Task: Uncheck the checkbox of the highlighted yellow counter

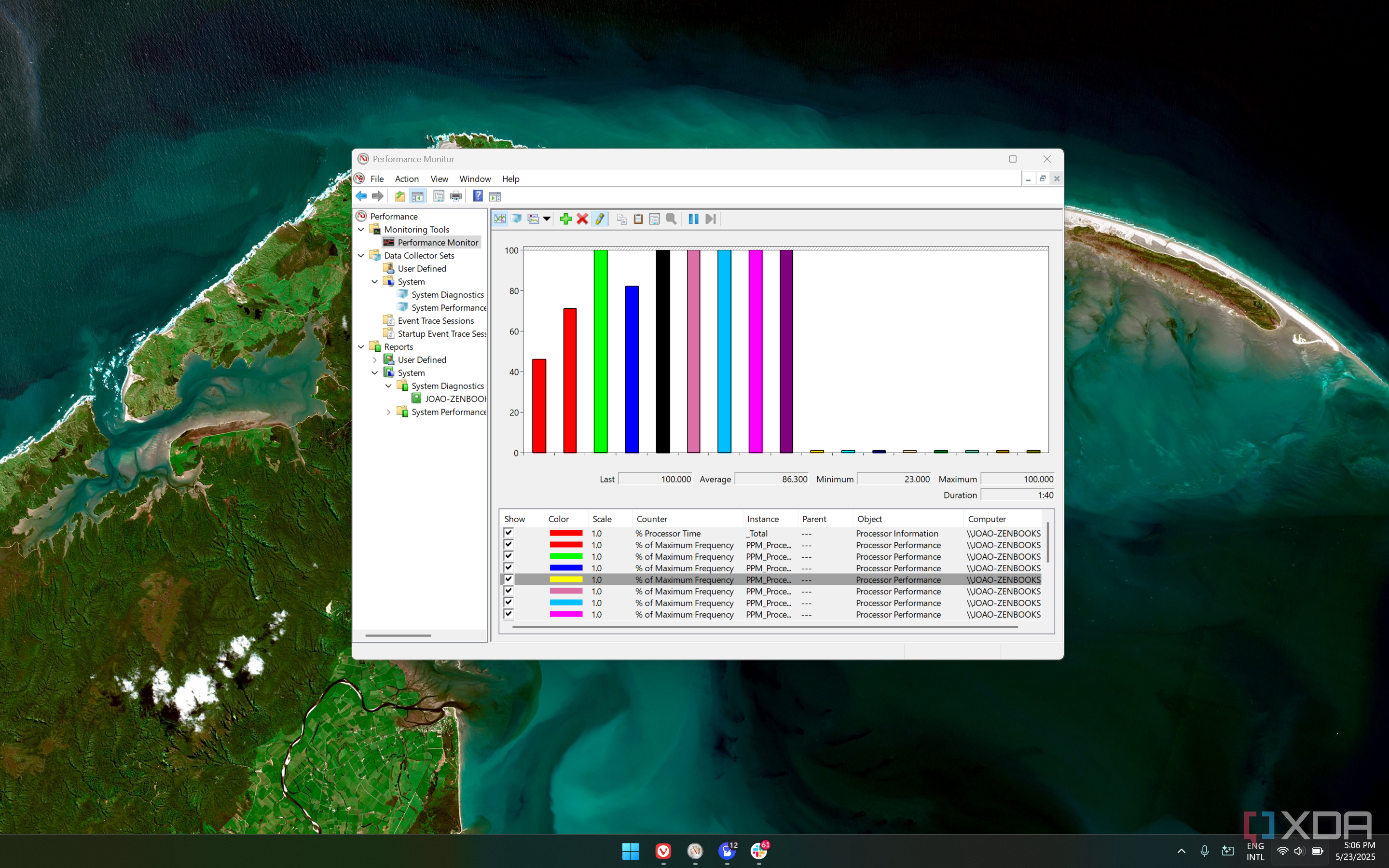Action: [508, 579]
